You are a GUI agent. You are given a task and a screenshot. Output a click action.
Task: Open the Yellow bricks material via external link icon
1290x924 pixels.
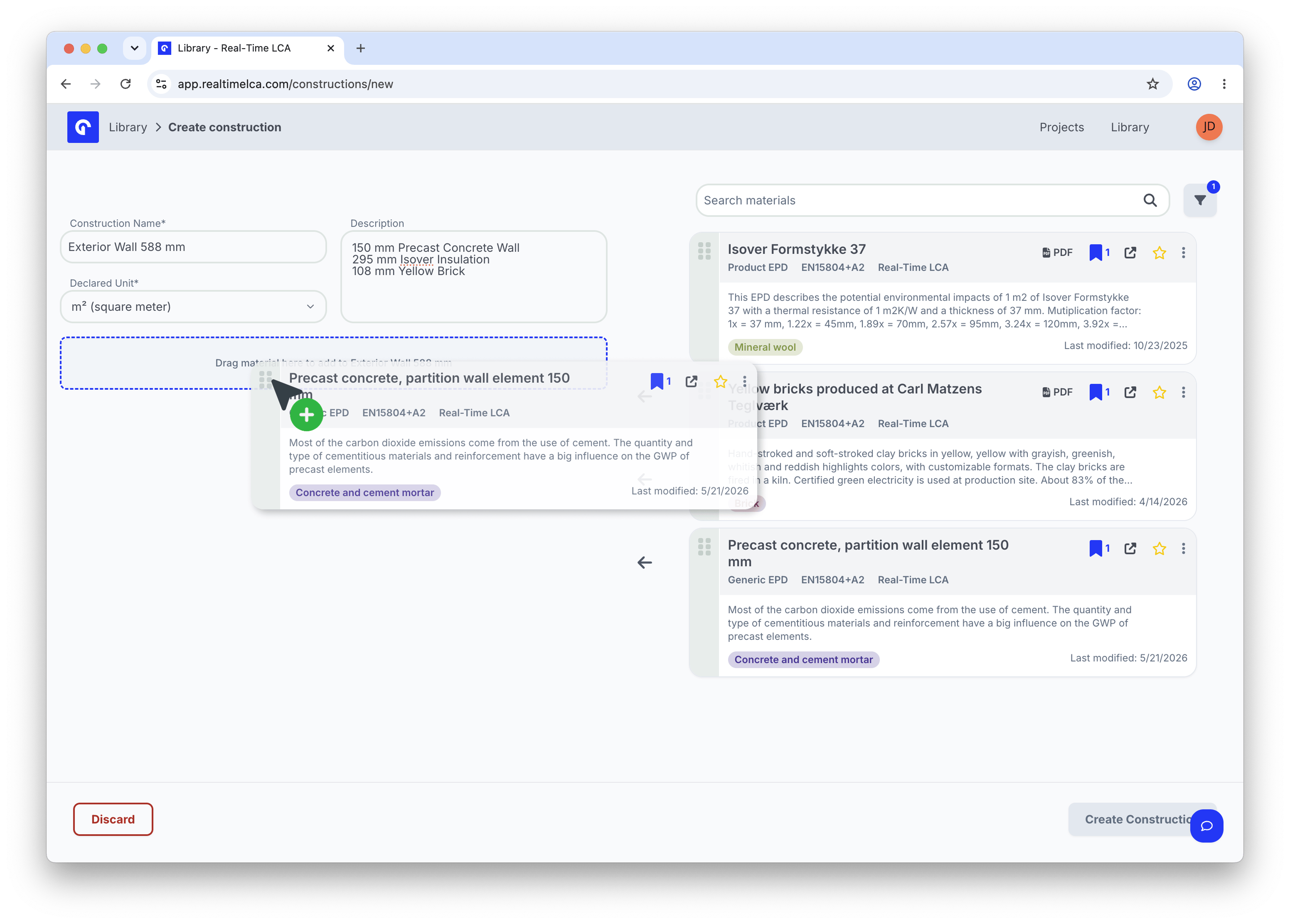click(x=1130, y=392)
